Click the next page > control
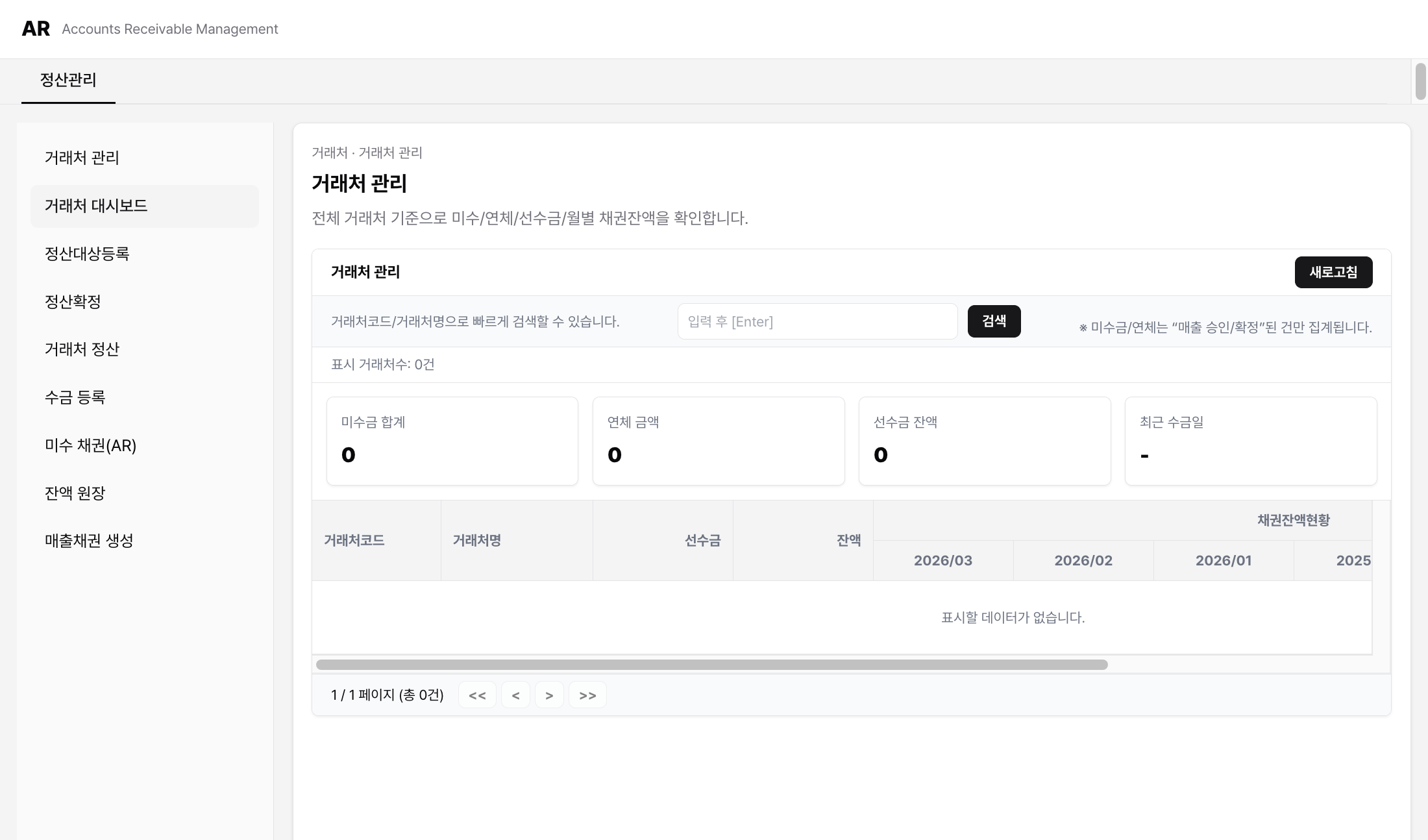 coord(549,695)
